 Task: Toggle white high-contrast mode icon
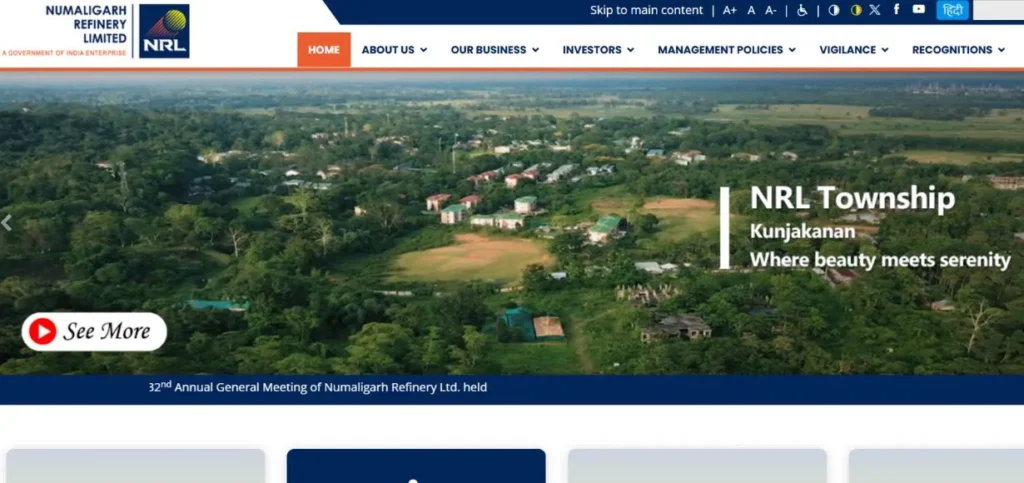(834, 10)
